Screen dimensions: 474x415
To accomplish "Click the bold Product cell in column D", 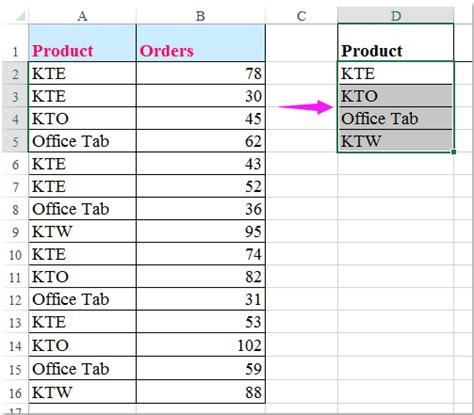I will pyautogui.click(x=396, y=43).
